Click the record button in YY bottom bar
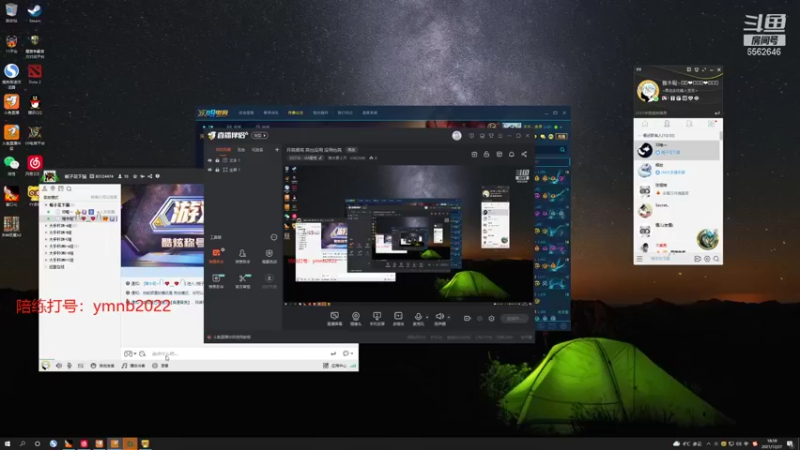The height and width of the screenshot is (450, 800). pos(161,366)
